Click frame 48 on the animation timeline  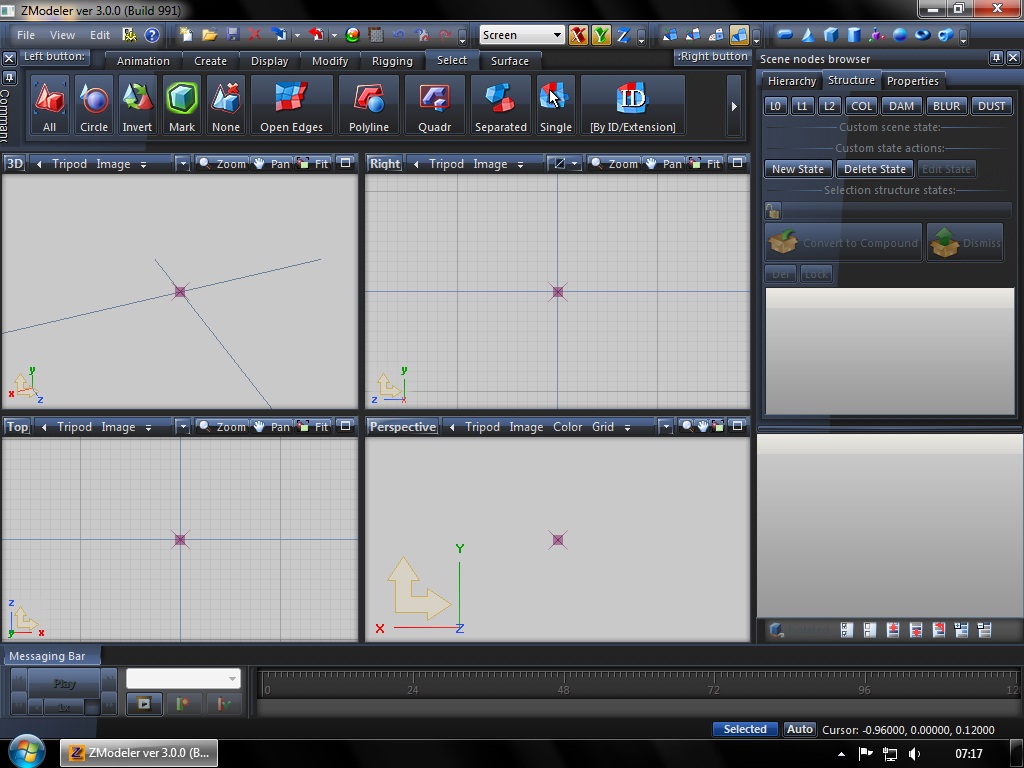coord(563,690)
